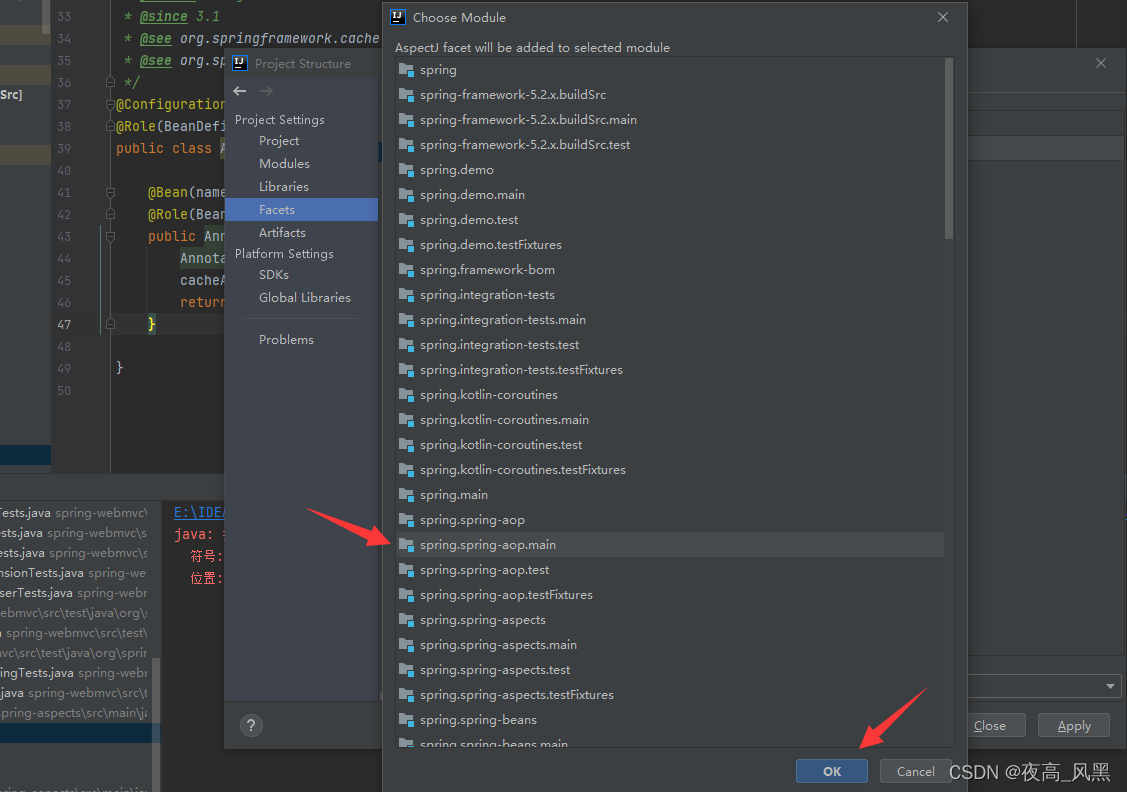Select spring.integration-tests.main module

pyautogui.click(x=669, y=320)
